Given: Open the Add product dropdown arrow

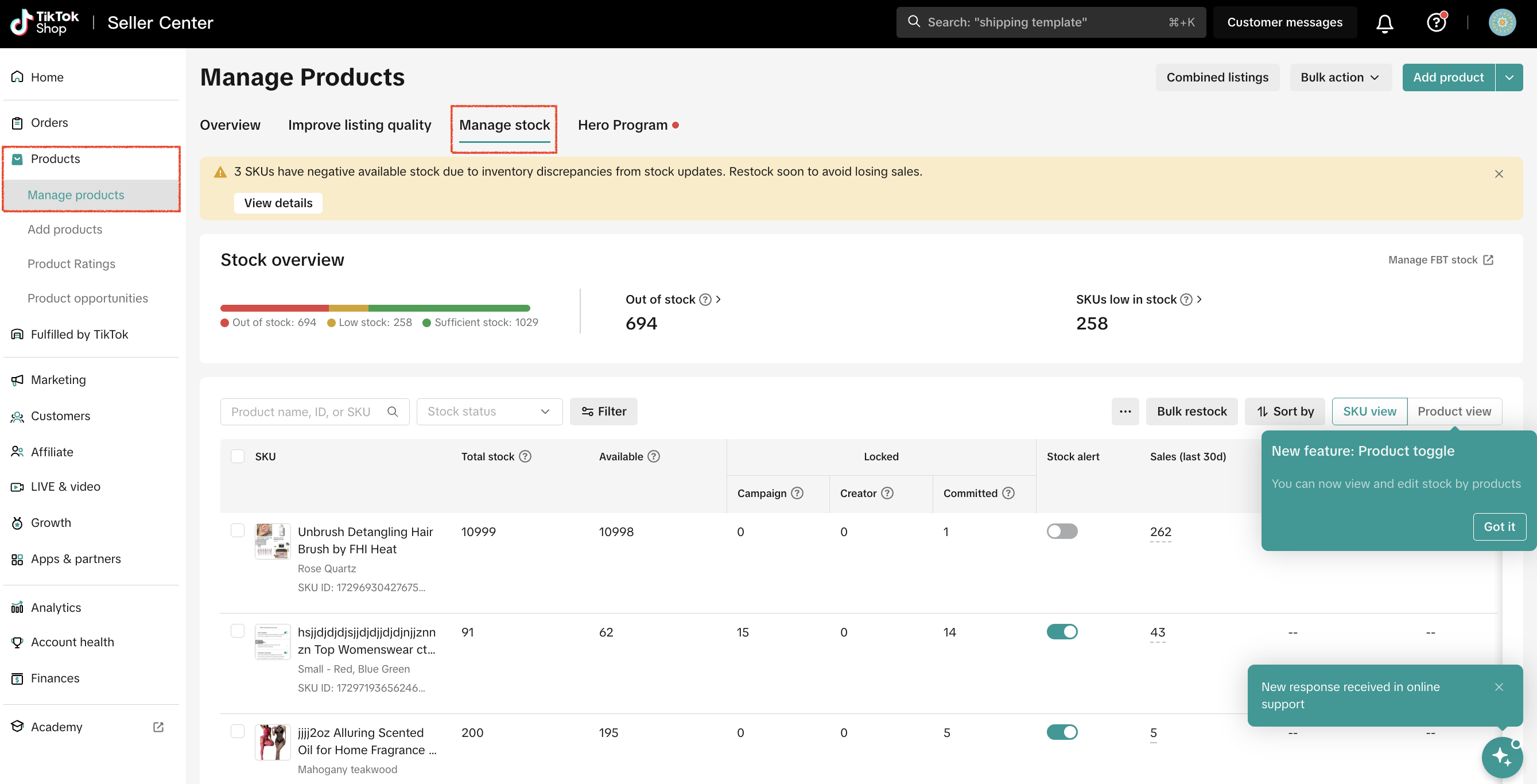Looking at the screenshot, I should click(1509, 77).
